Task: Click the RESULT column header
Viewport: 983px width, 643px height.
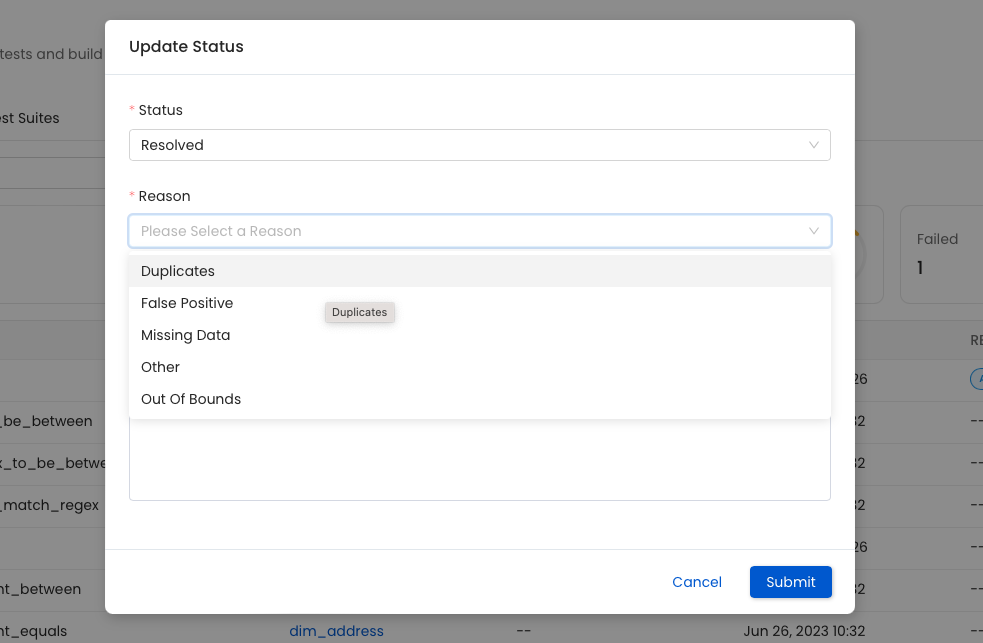Action: pyautogui.click(x=975, y=340)
